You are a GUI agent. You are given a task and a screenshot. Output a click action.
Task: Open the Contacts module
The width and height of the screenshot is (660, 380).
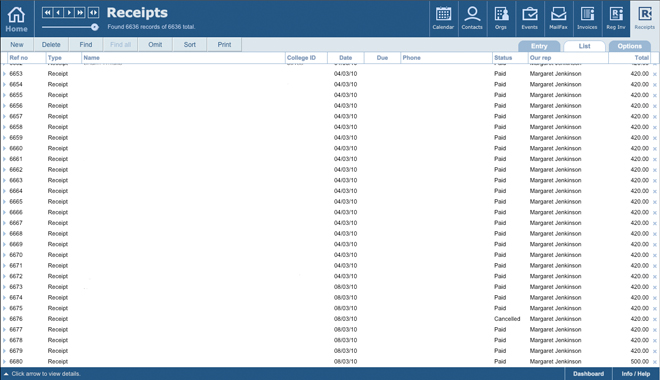(472, 18)
